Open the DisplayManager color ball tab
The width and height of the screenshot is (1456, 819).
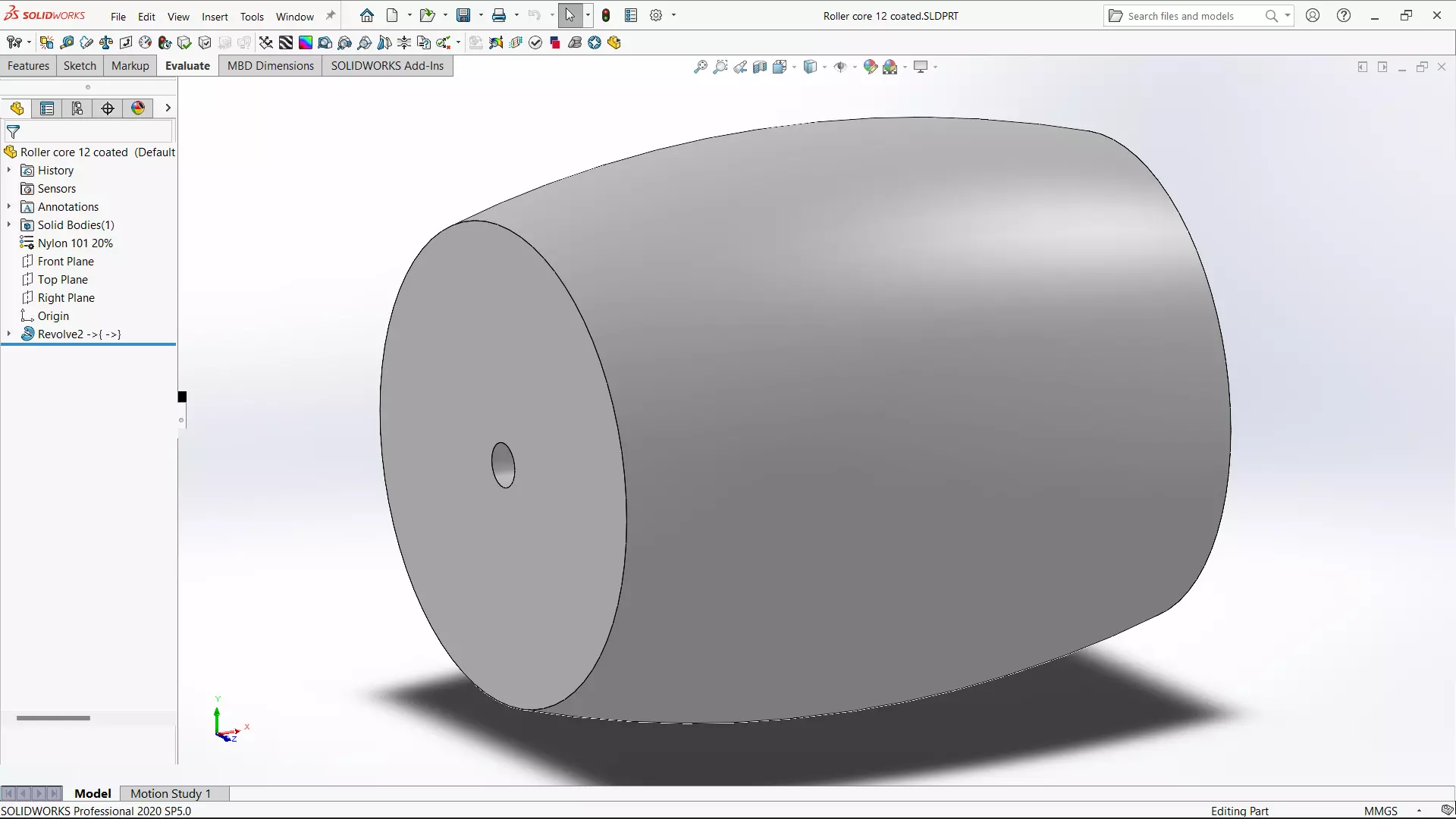(x=138, y=108)
